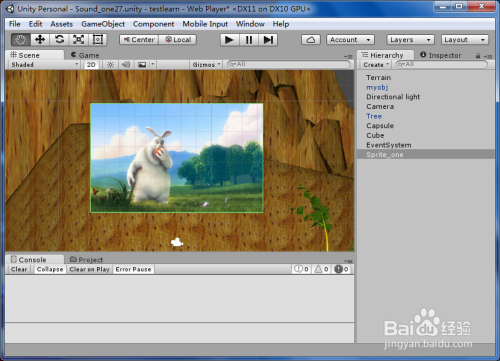
Task: Open the File menu
Action: click(15, 24)
